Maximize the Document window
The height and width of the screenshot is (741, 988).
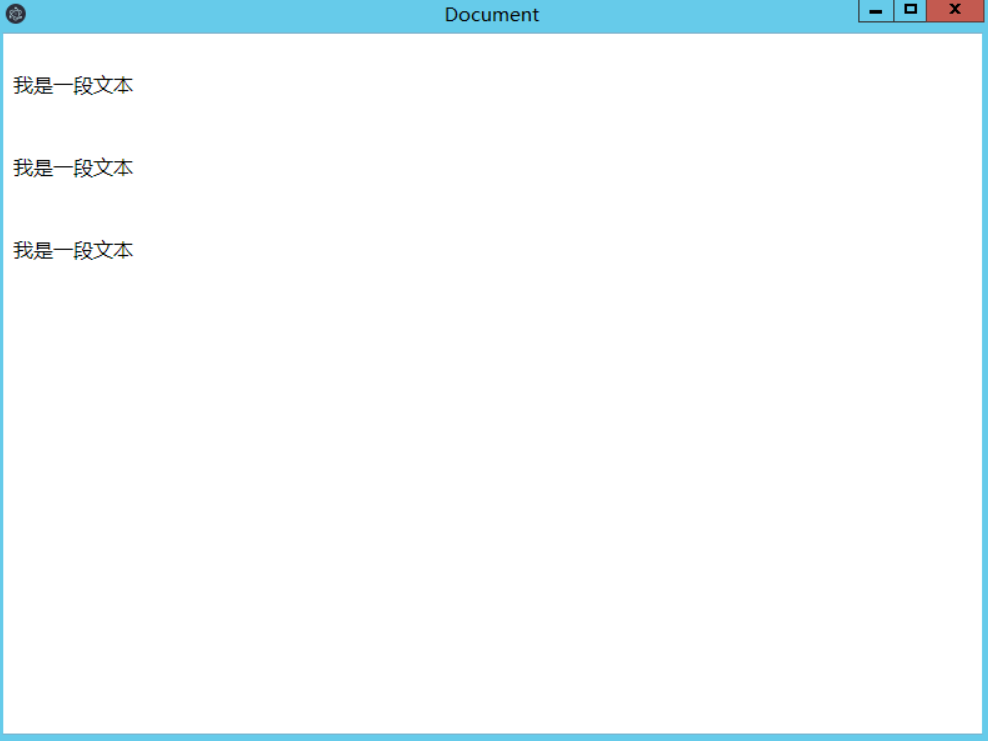coord(910,11)
